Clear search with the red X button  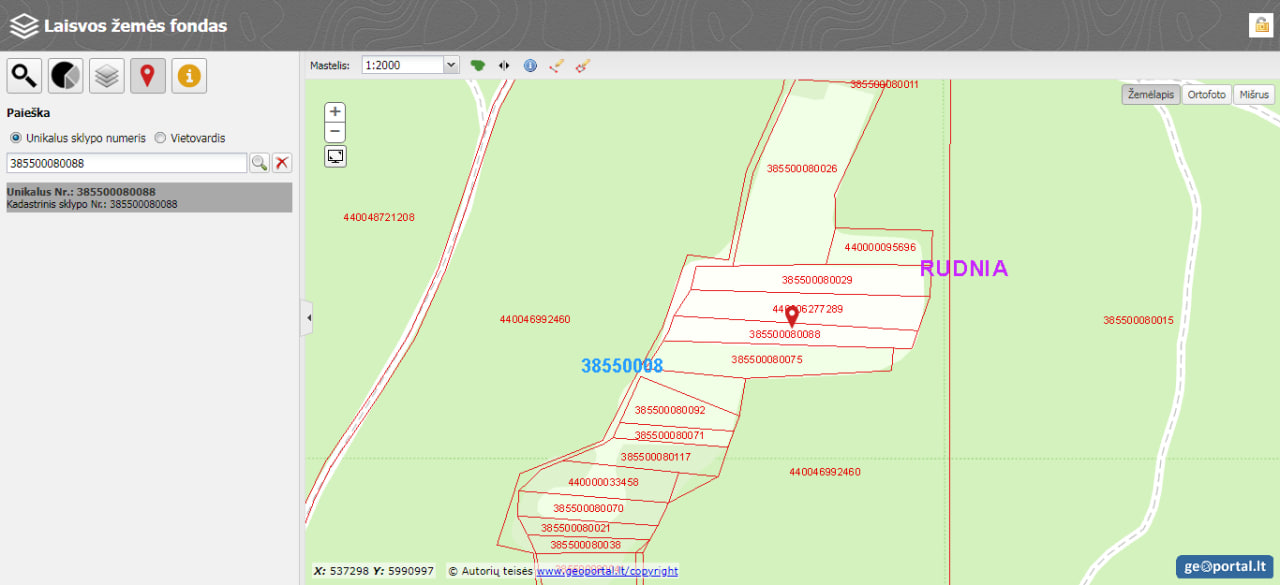[x=283, y=163]
